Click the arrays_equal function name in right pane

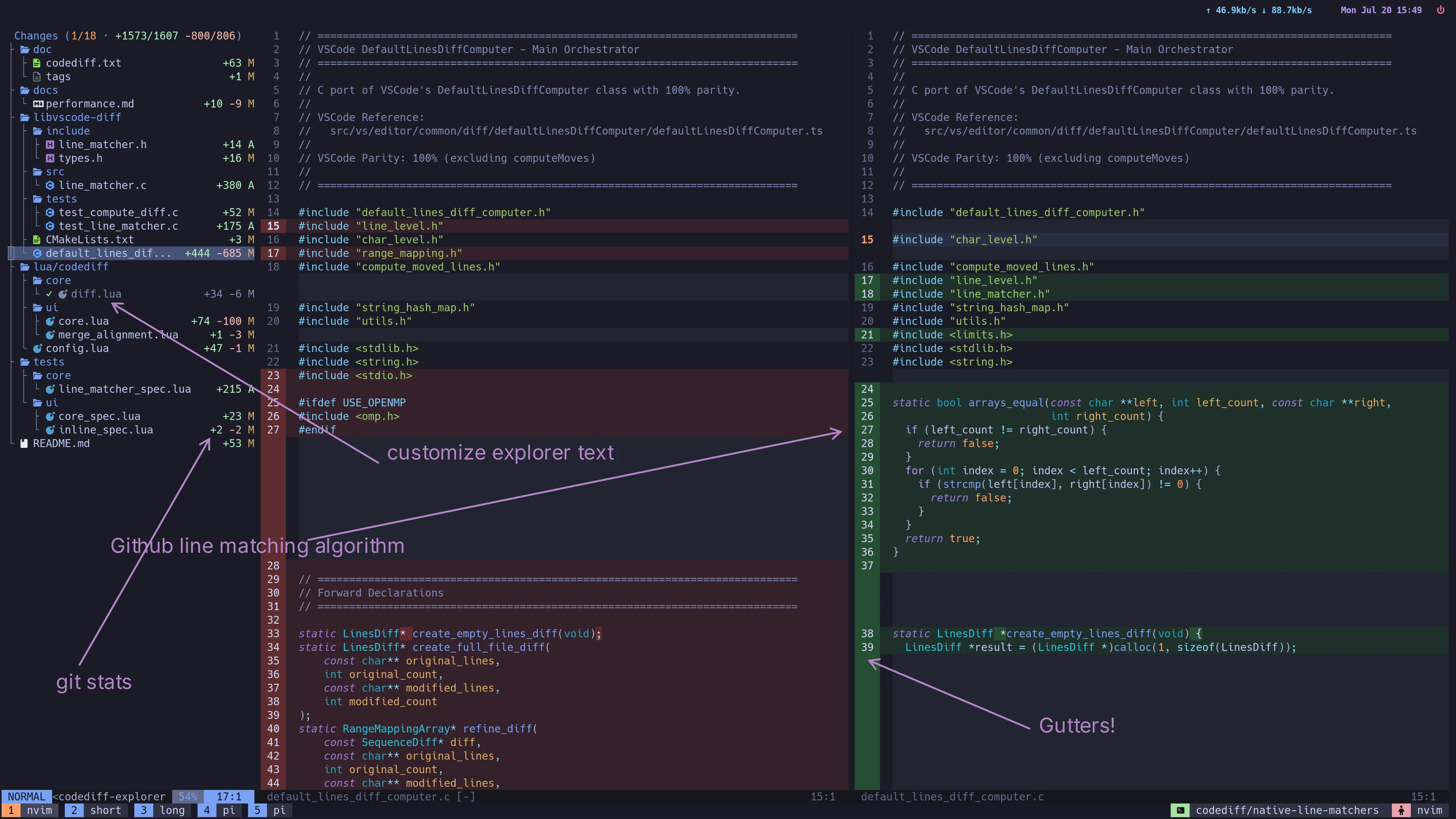coord(1006,402)
